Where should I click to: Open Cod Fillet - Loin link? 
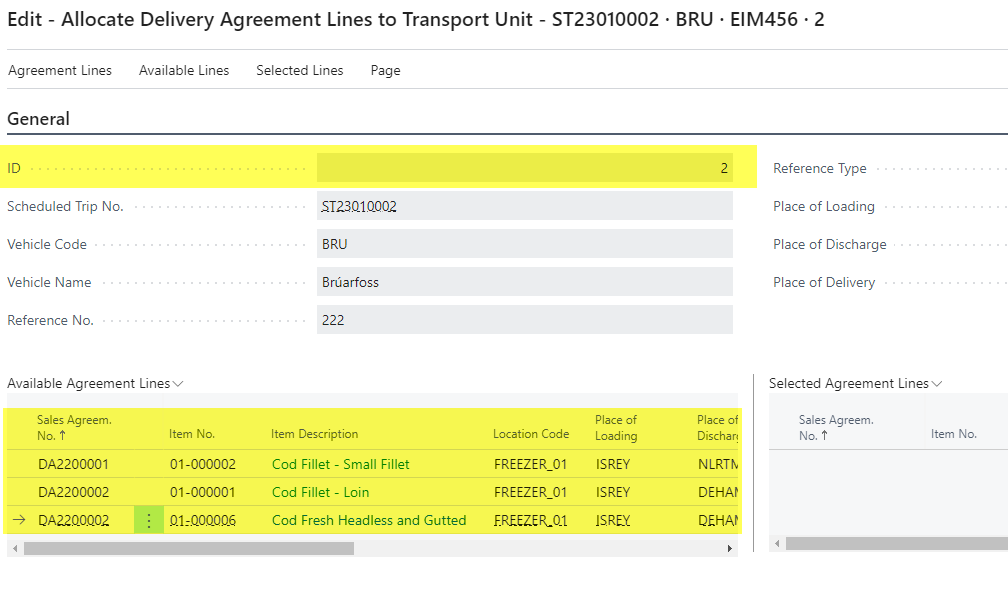tap(320, 492)
